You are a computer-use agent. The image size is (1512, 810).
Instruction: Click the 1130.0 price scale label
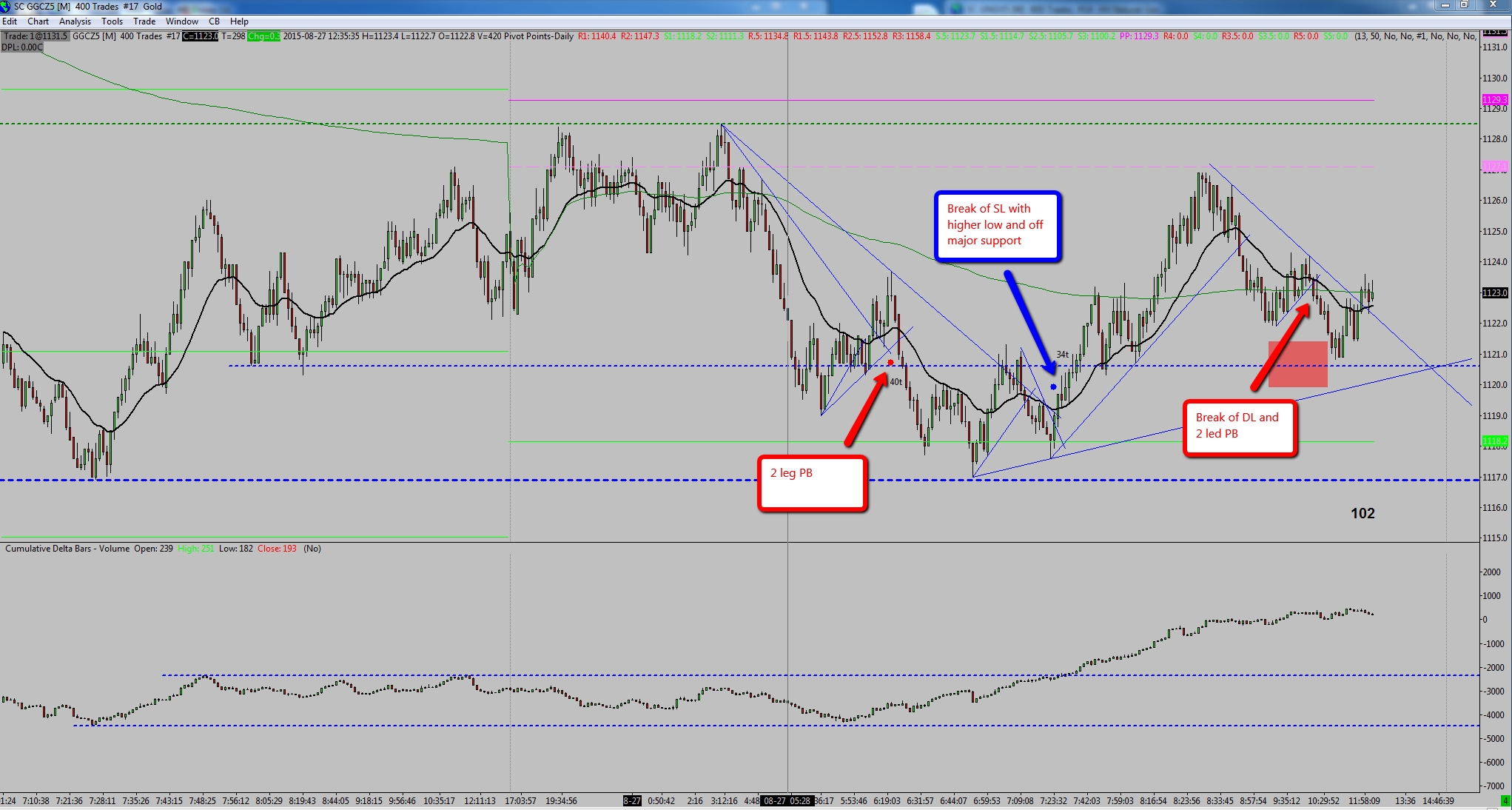click(1494, 78)
